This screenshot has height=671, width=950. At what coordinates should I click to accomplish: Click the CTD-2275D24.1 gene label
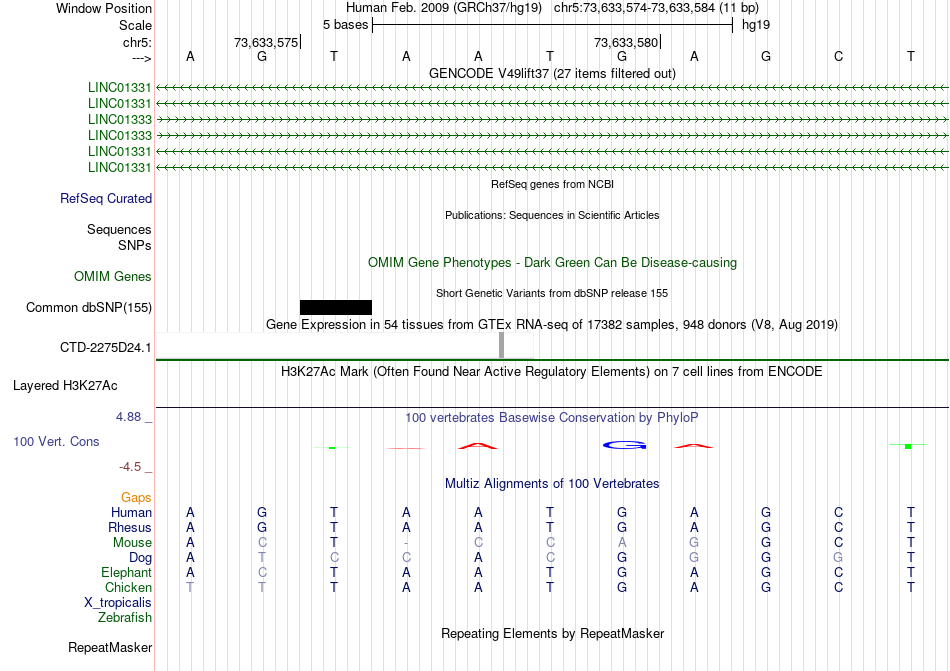pos(105,348)
